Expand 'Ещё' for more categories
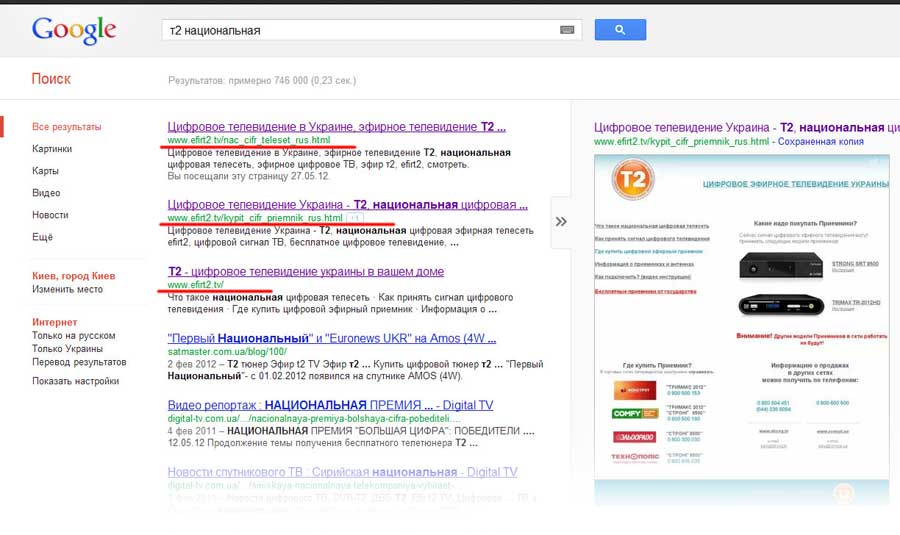900x535 pixels. 42,237
